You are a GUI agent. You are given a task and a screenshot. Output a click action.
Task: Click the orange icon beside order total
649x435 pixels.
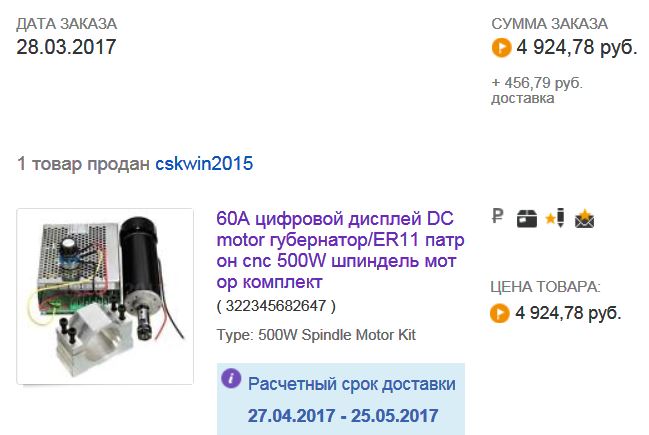point(501,47)
